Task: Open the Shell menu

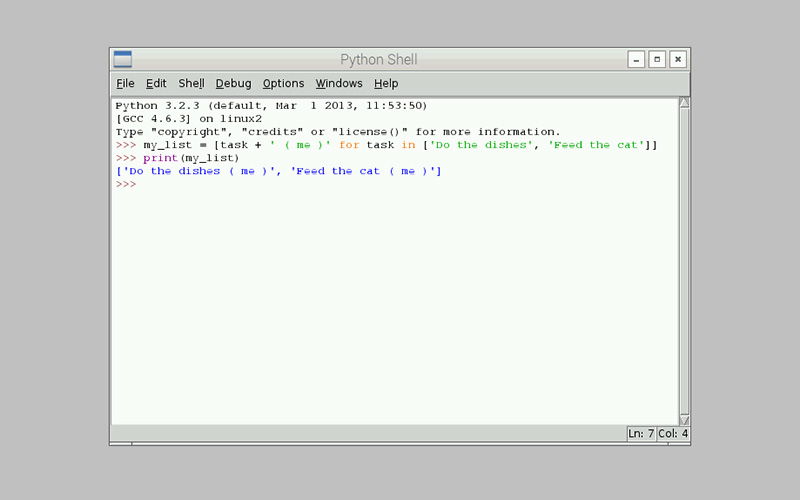Action: (191, 83)
